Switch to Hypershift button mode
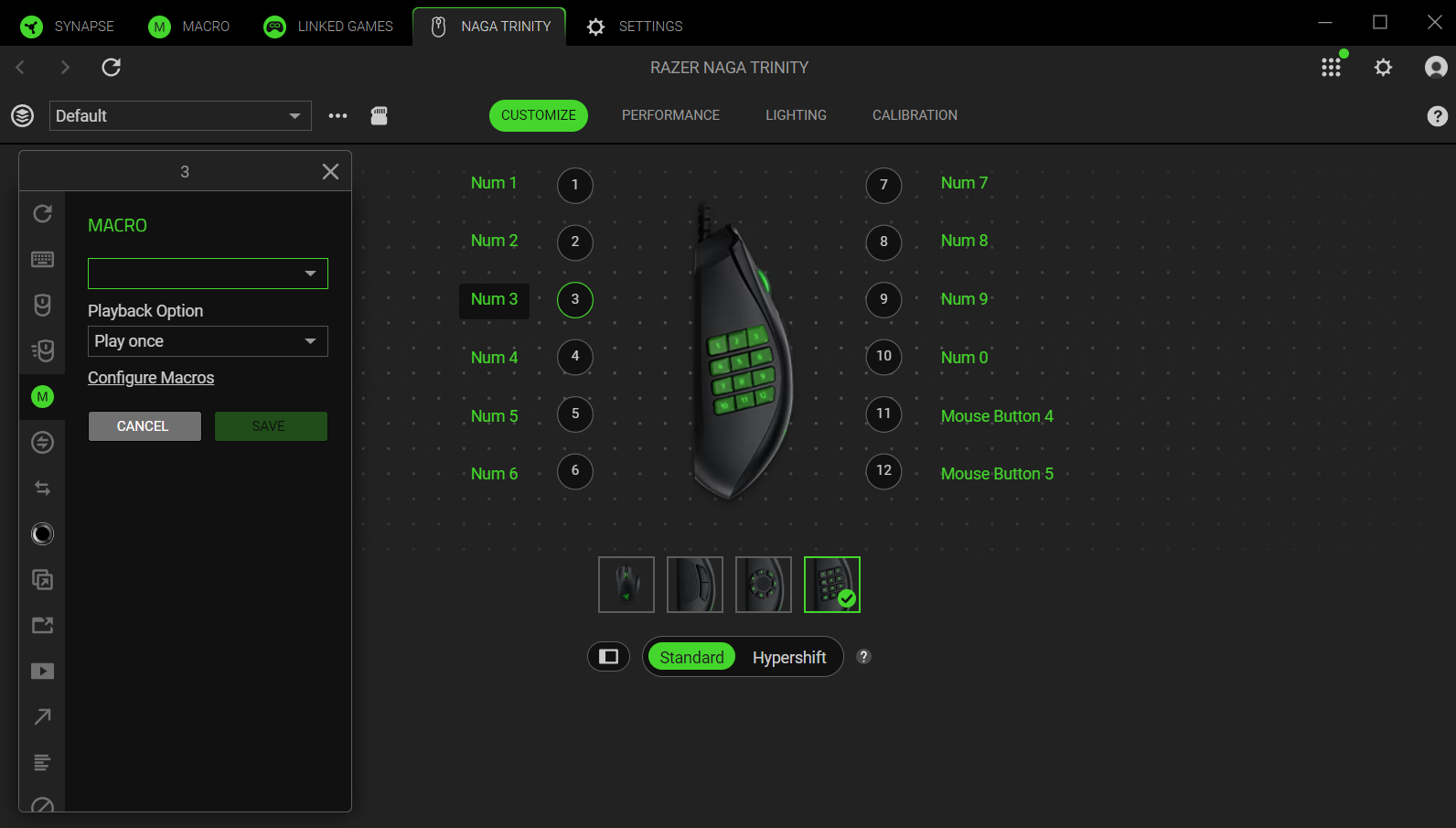The image size is (1456, 828). point(789,657)
